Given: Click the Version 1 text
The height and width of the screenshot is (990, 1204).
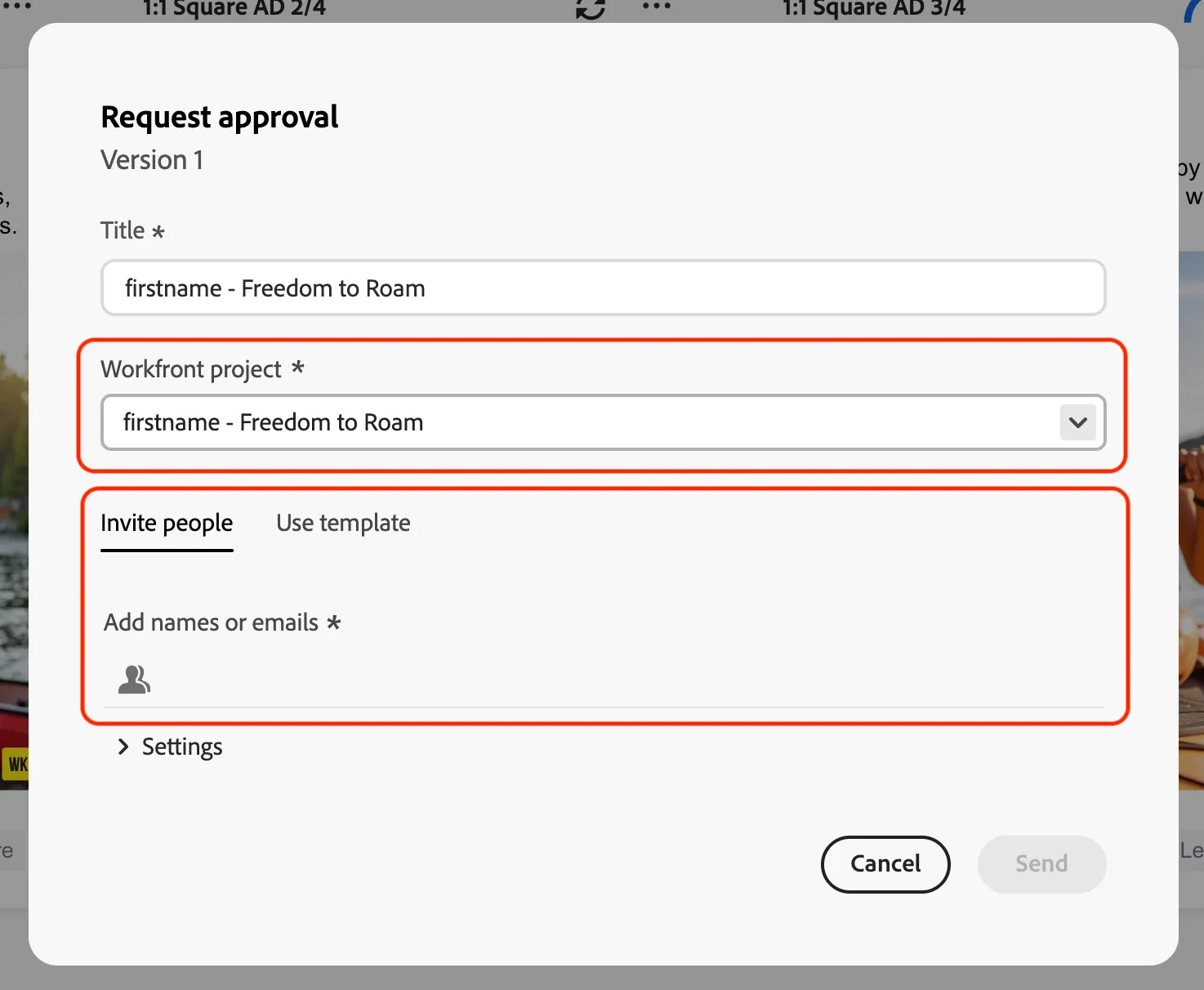Looking at the screenshot, I should [152, 160].
